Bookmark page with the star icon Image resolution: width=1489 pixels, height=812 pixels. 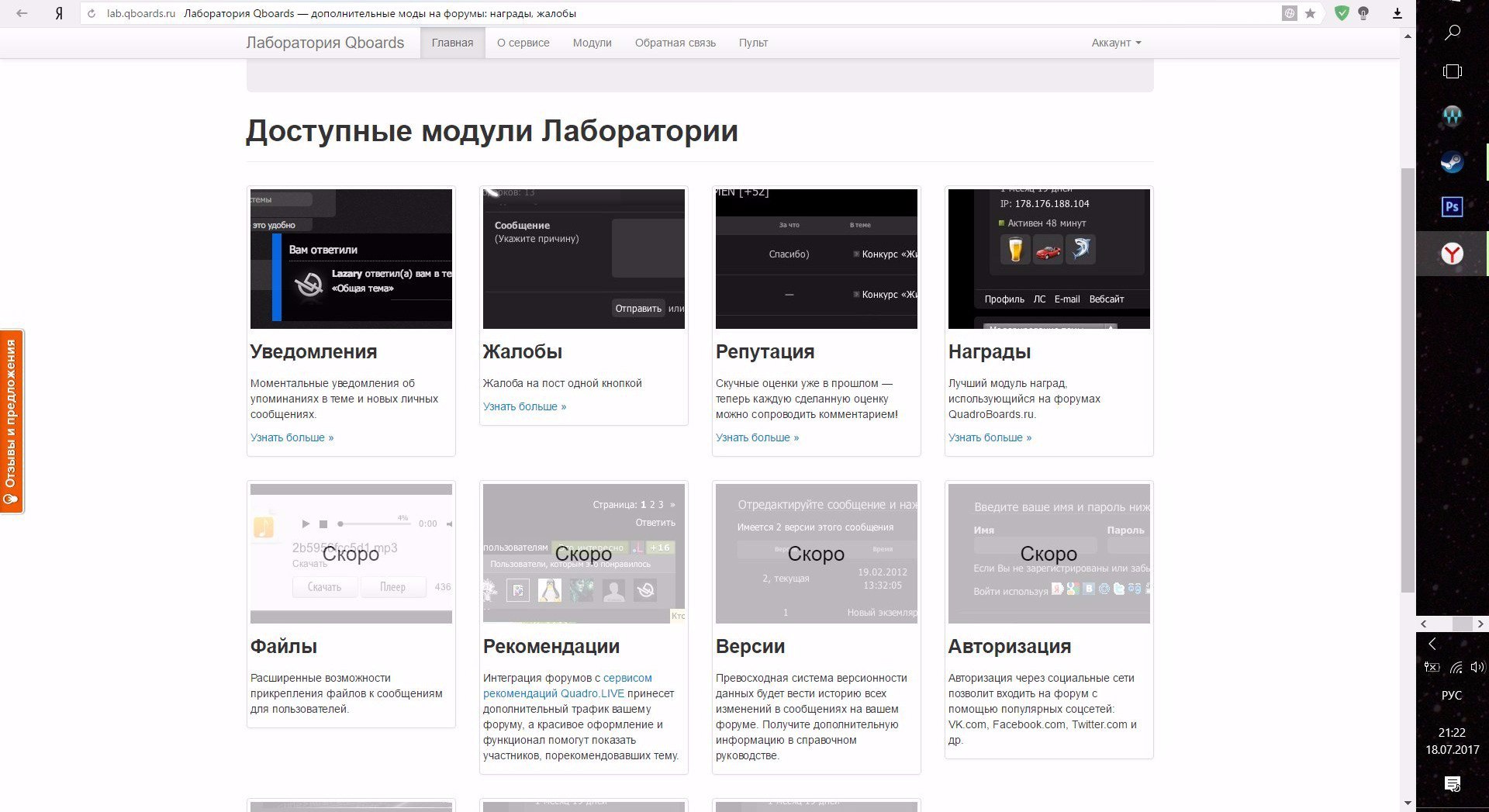coord(1310,13)
